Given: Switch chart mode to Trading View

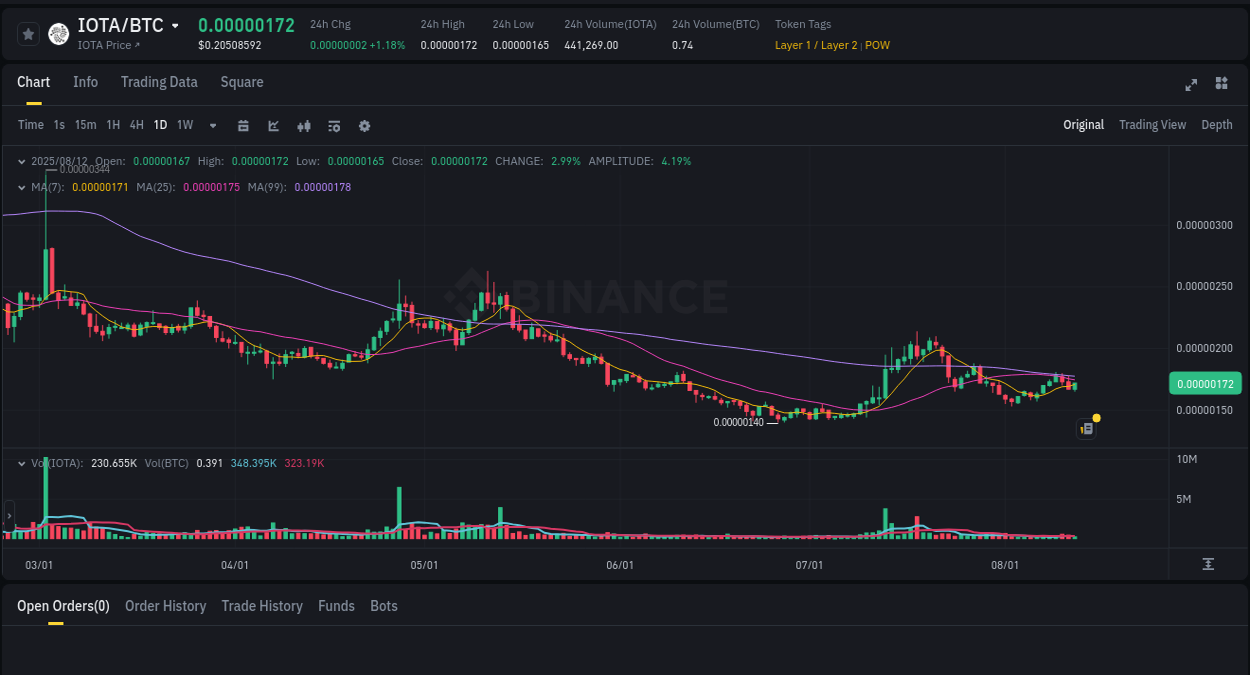Looking at the screenshot, I should pos(1152,125).
